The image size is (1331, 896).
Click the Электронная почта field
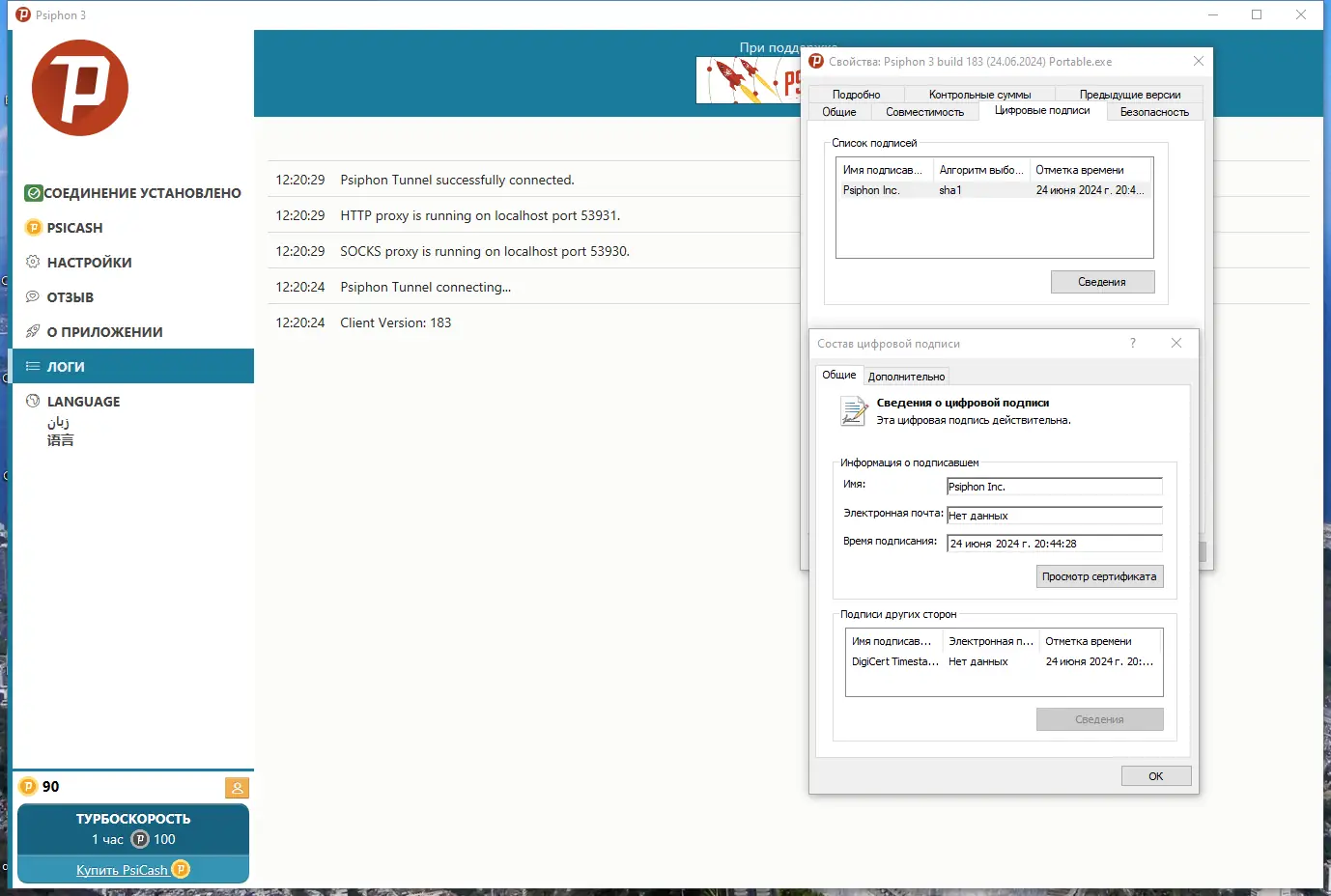[1054, 516]
